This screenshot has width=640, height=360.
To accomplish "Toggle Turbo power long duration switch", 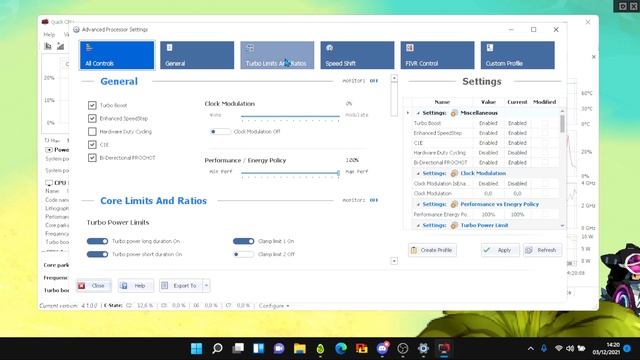I will pyautogui.click(x=97, y=241).
